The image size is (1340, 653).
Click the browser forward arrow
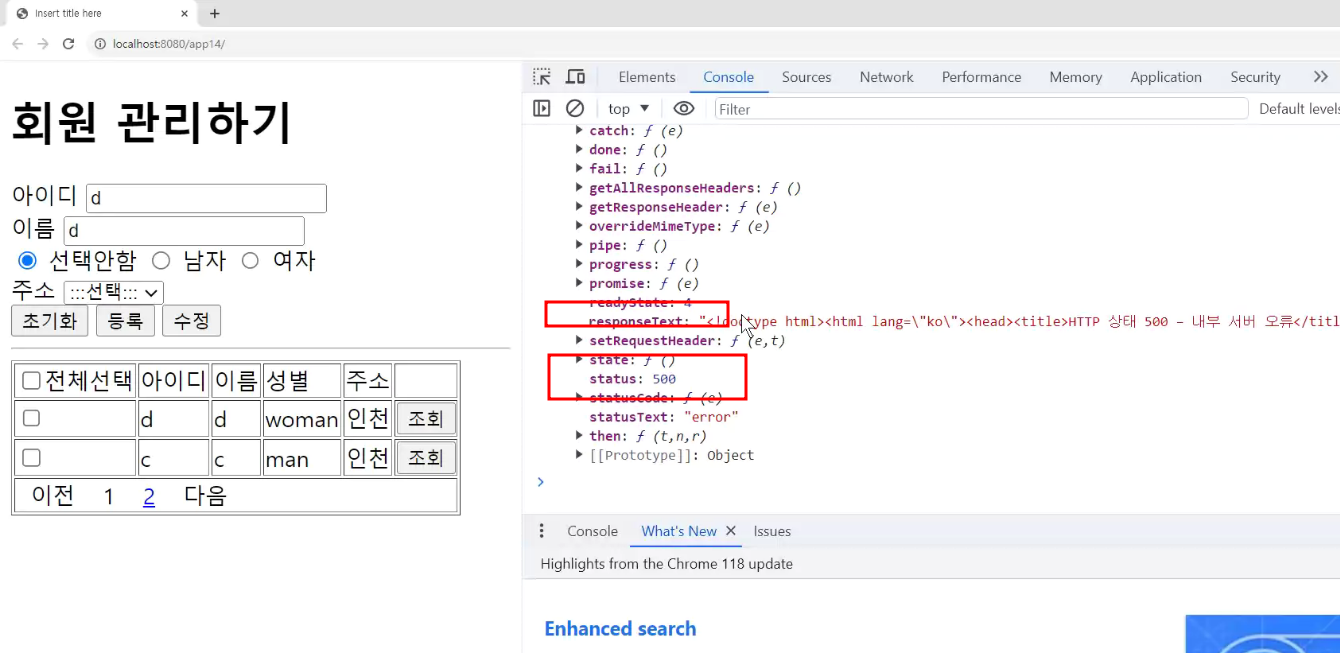pos(43,44)
